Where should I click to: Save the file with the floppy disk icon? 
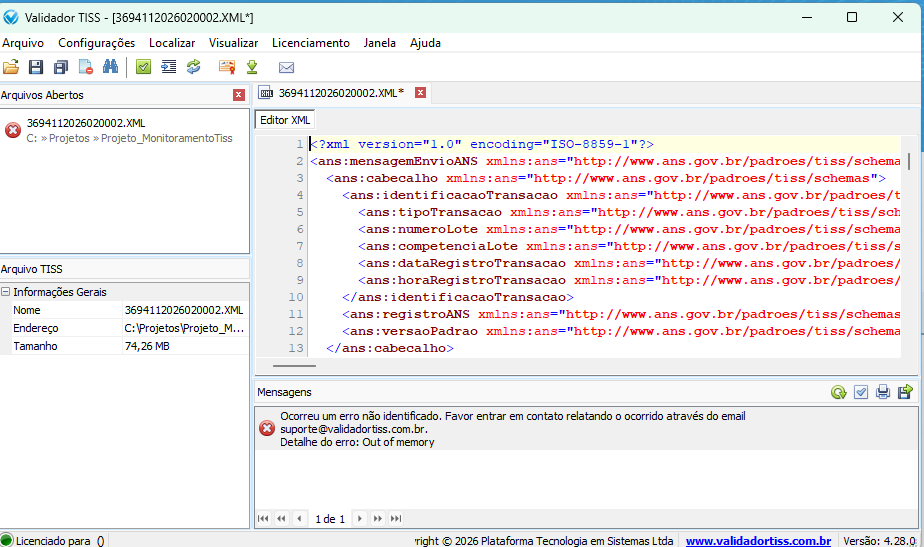[36, 68]
